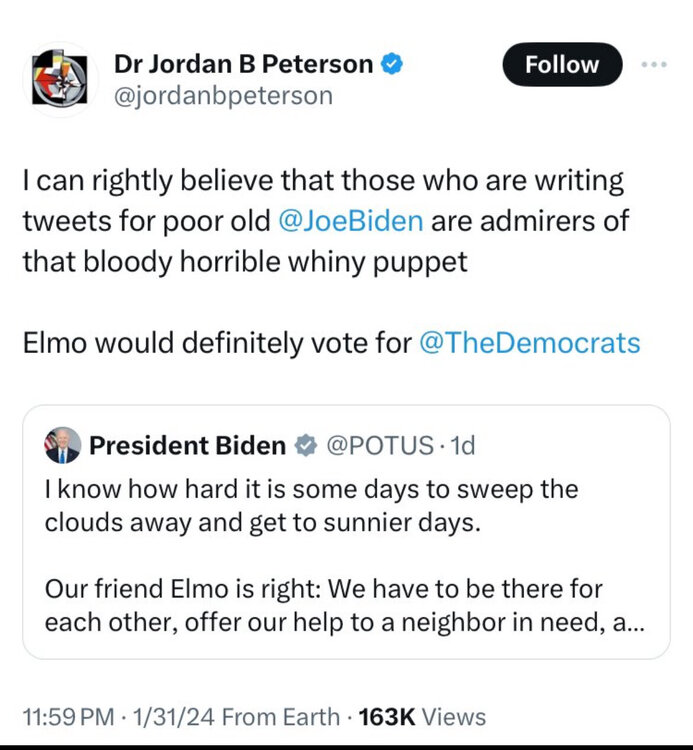Click the line 'Elmo would definitely vote for'
693x750 pixels.
point(217,343)
